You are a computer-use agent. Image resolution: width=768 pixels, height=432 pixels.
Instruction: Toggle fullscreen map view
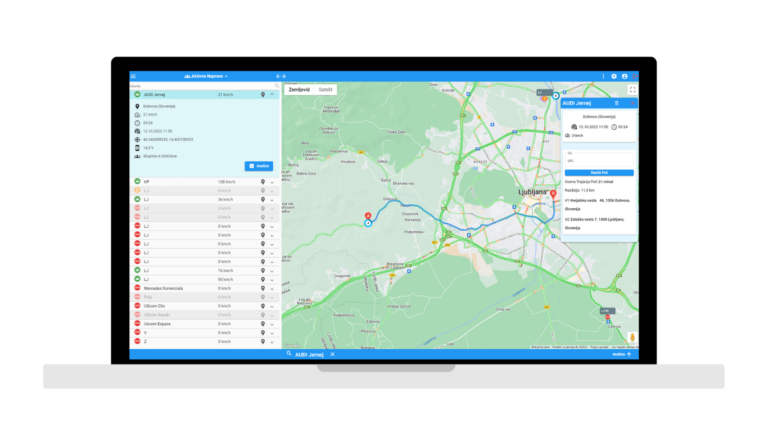(x=631, y=90)
